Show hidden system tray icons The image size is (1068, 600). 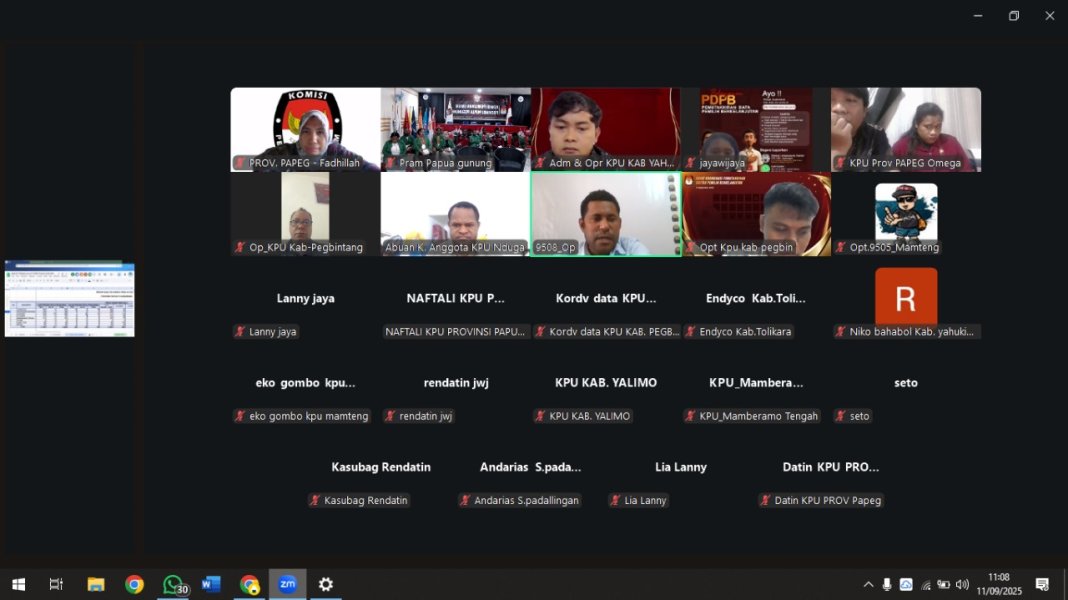point(868,584)
